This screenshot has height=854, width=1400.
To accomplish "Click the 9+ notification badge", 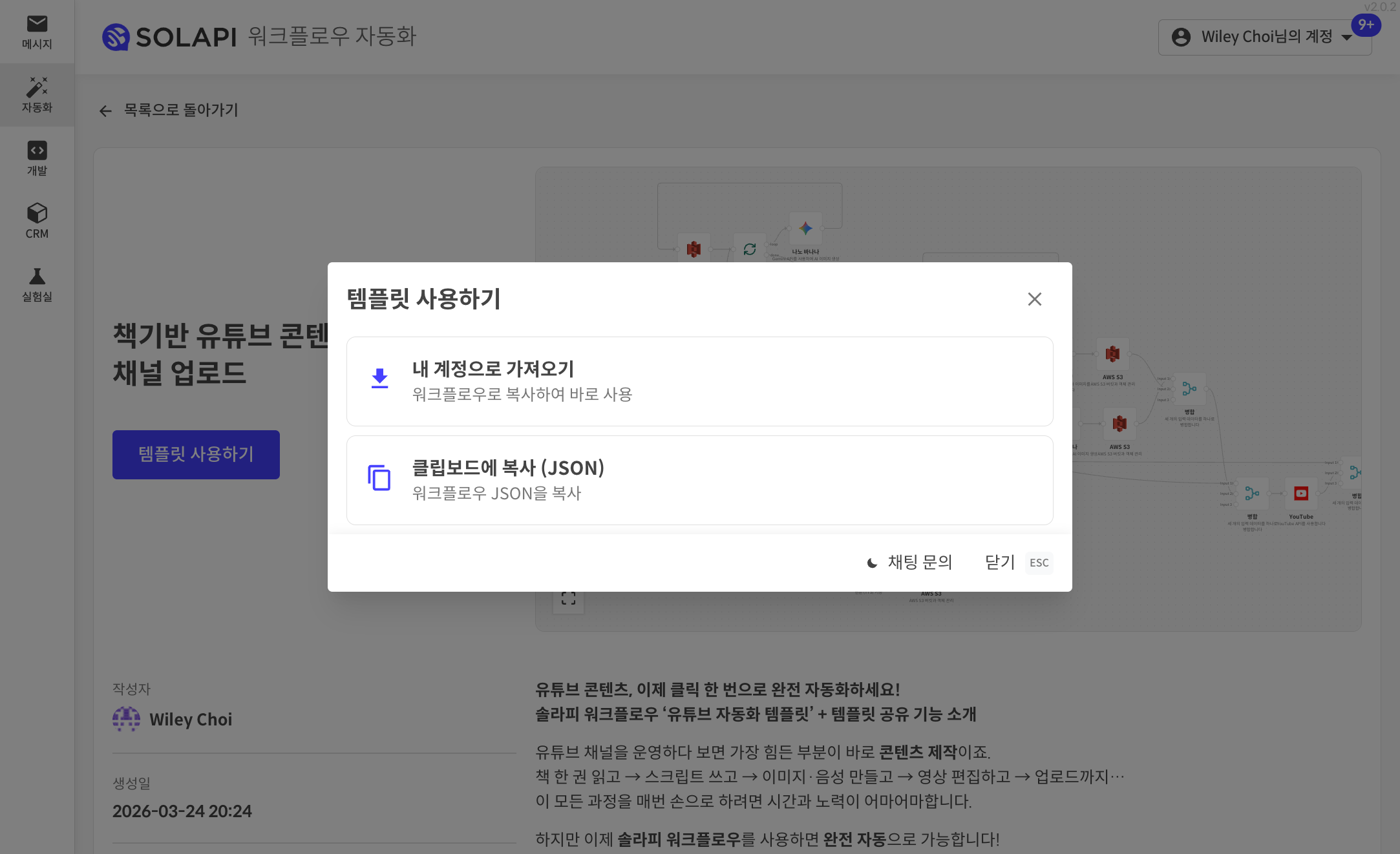I will click(1365, 25).
